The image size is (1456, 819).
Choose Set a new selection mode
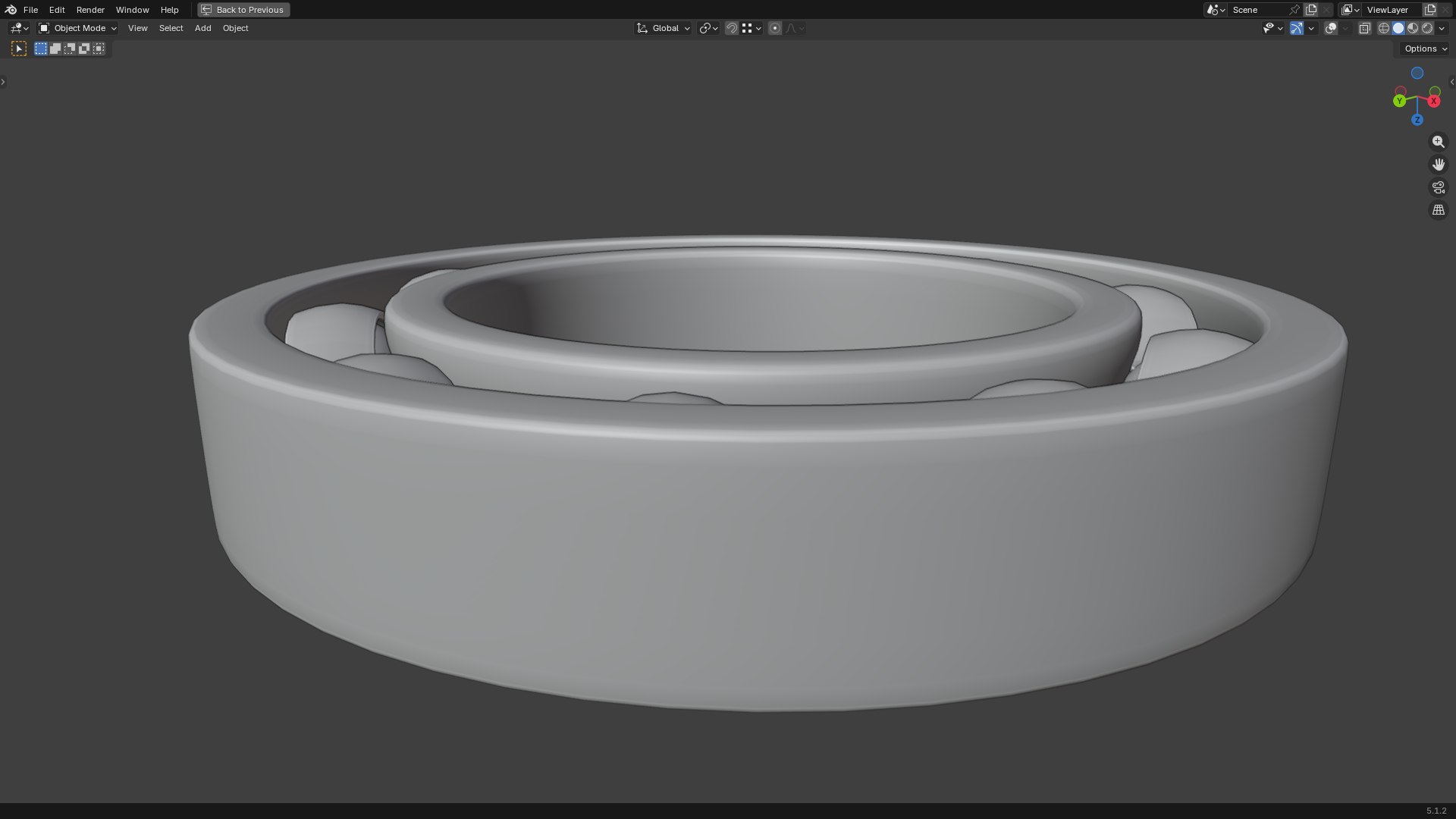pyautogui.click(x=41, y=49)
